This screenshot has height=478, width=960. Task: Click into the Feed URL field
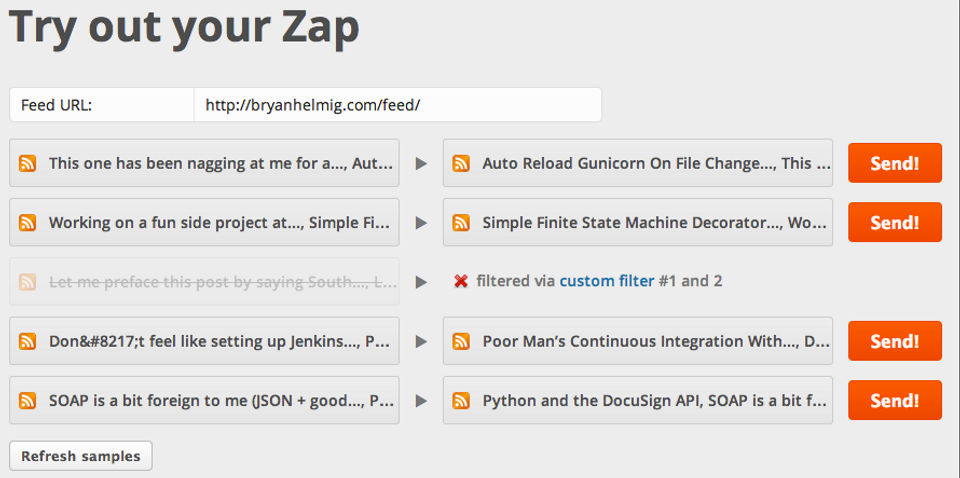pyautogui.click(x=397, y=104)
